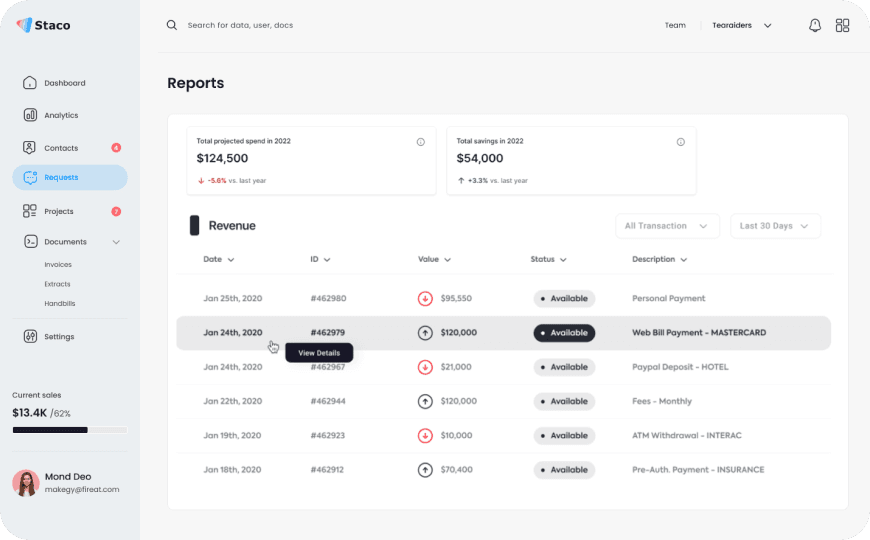This screenshot has height=540, width=870.
Task: Click info icon on total savings card
Action: coord(680,142)
